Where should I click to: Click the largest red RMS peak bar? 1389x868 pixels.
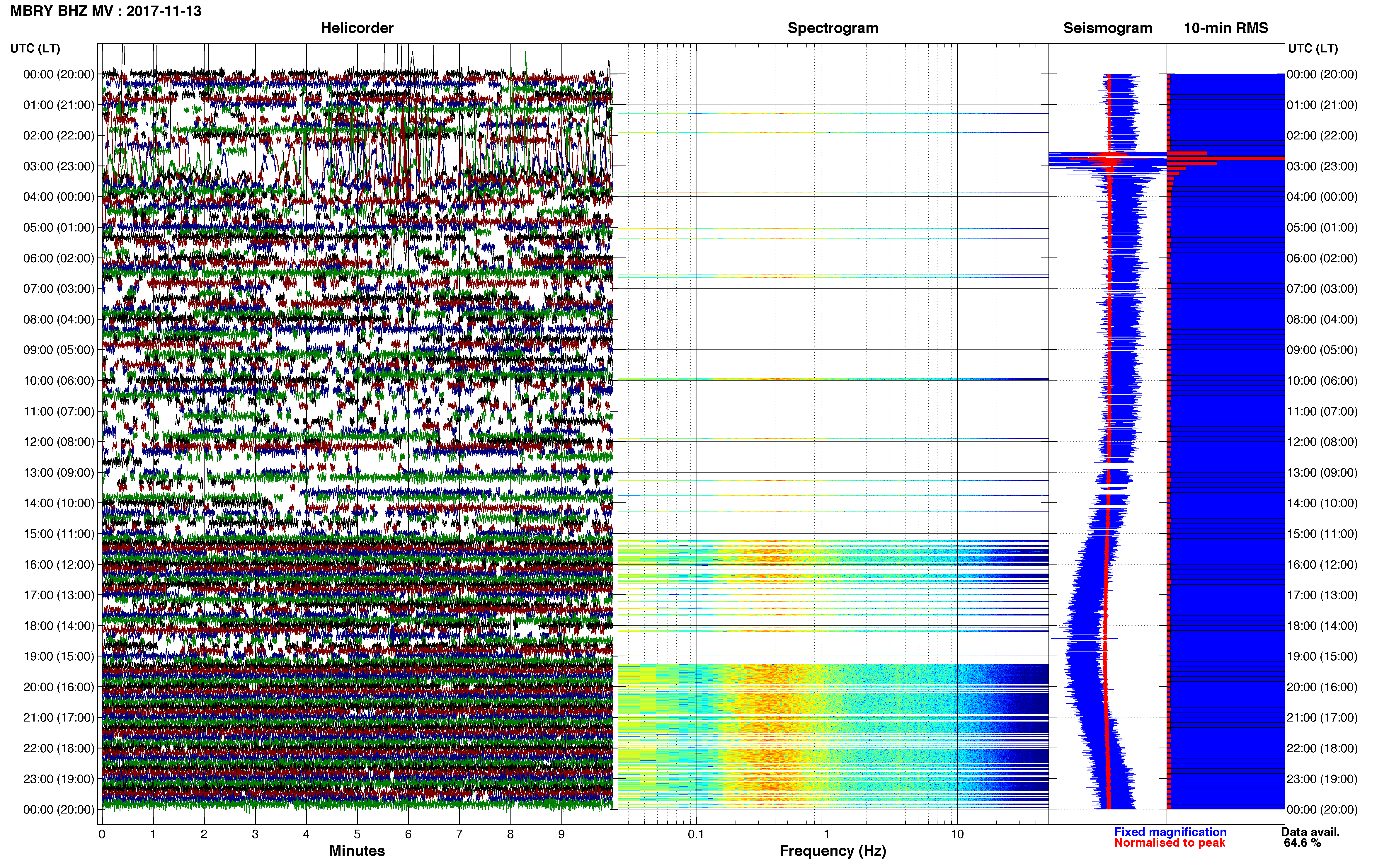(1226, 158)
